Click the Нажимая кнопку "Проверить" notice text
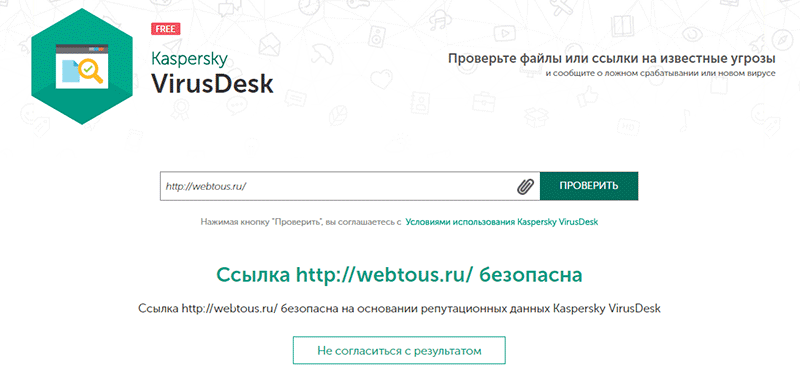This screenshot has width=800, height=378. point(301,222)
